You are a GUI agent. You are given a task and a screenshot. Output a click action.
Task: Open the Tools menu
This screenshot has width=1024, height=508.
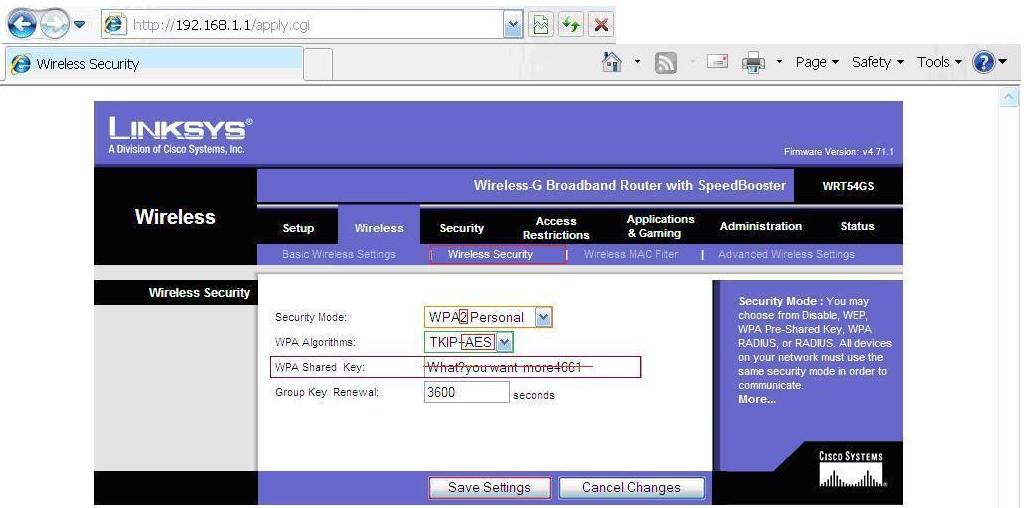pyautogui.click(x=939, y=62)
